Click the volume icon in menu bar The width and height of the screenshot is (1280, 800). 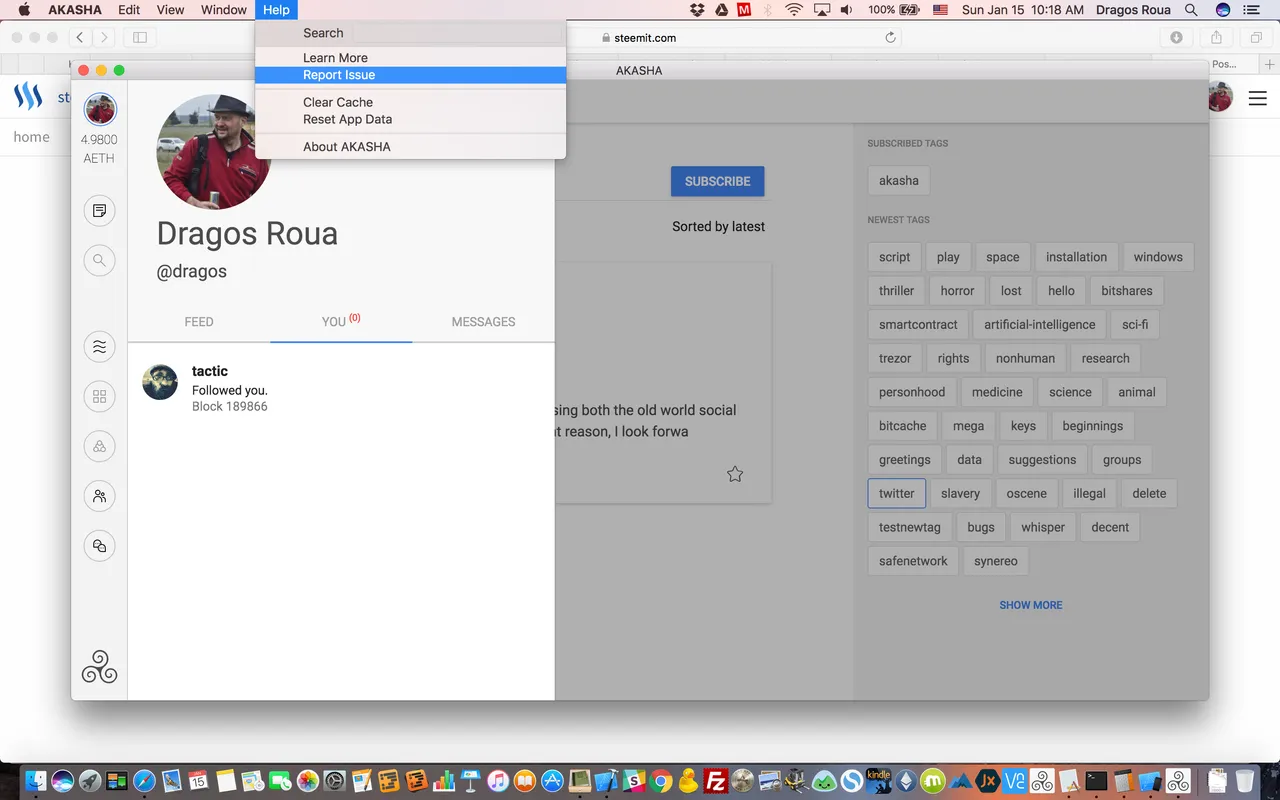point(847,10)
